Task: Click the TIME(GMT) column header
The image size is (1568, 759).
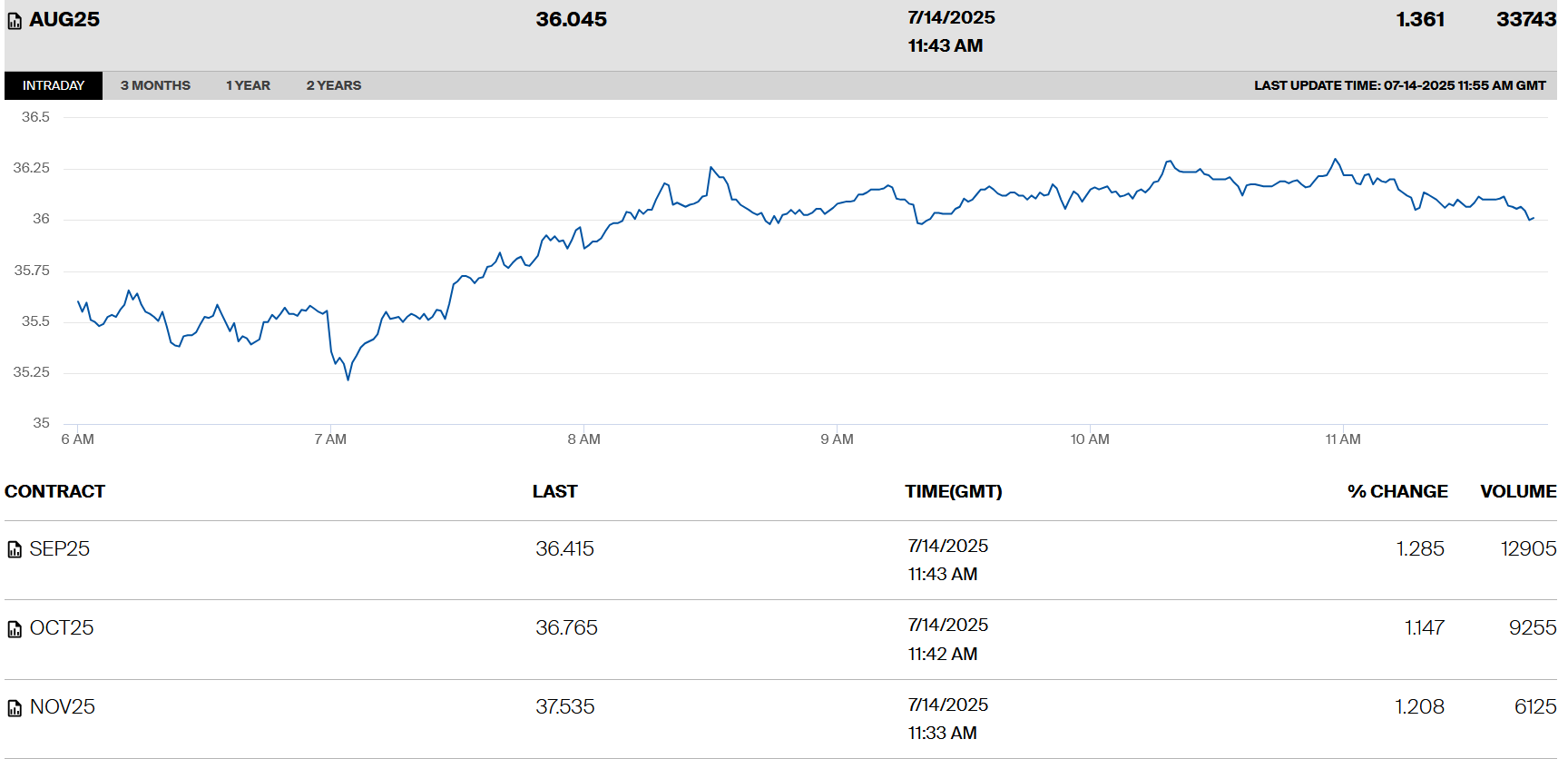Action: coord(953,491)
